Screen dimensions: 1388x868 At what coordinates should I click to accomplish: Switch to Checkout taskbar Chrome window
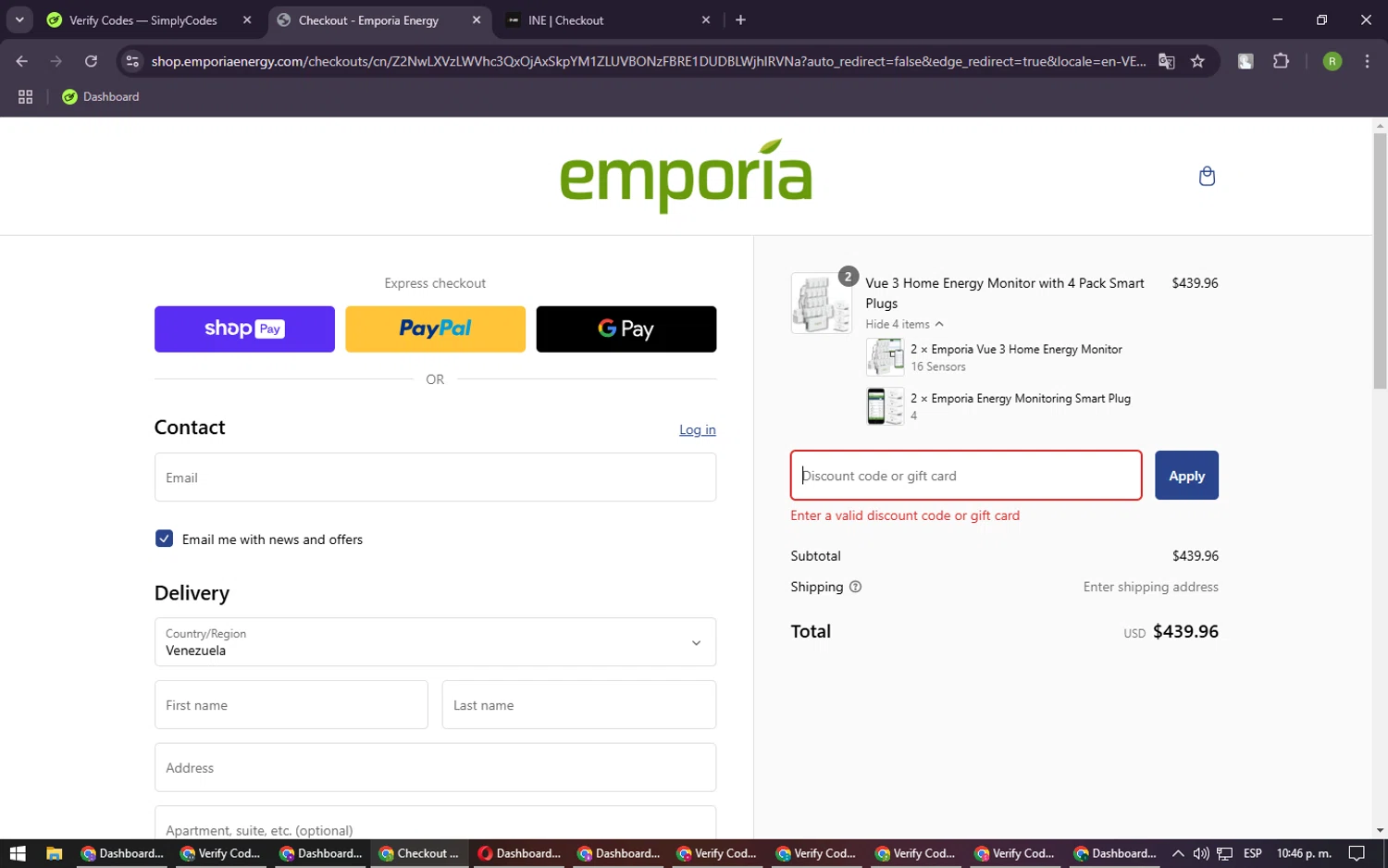pos(419,853)
